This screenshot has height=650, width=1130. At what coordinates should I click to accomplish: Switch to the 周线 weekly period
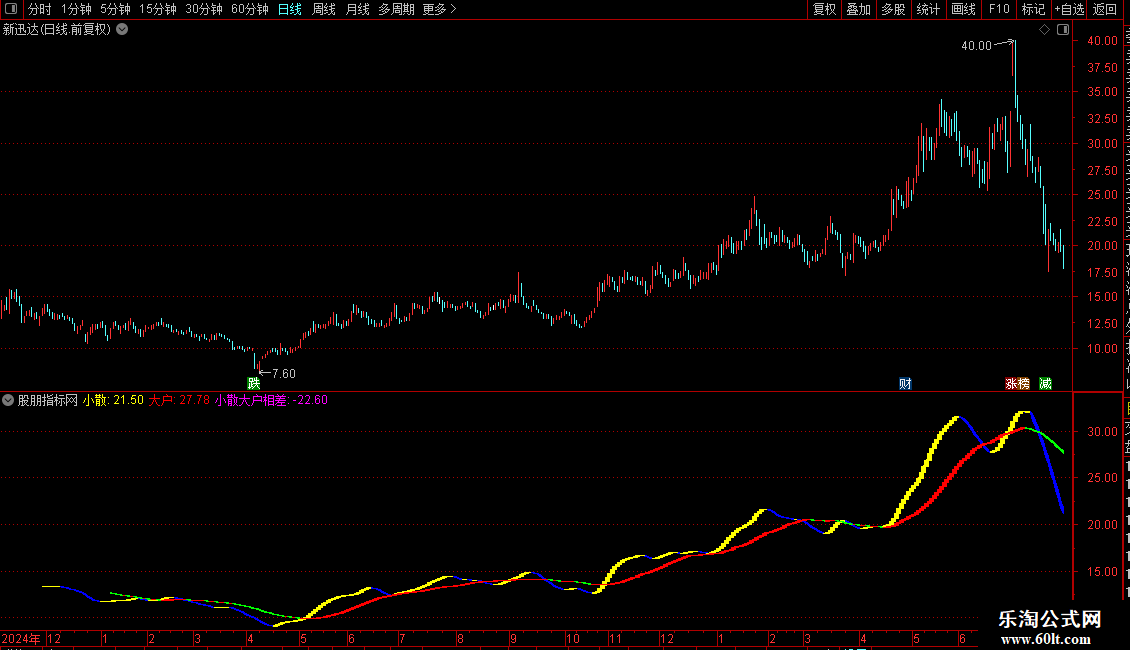tap(324, 9)
